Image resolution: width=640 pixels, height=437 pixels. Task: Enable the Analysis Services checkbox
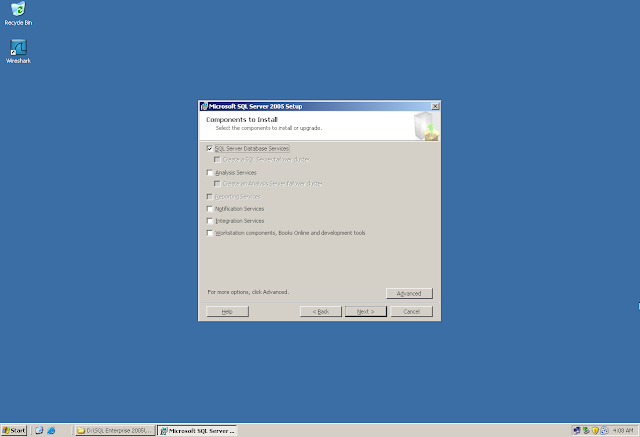pos(210,173)
